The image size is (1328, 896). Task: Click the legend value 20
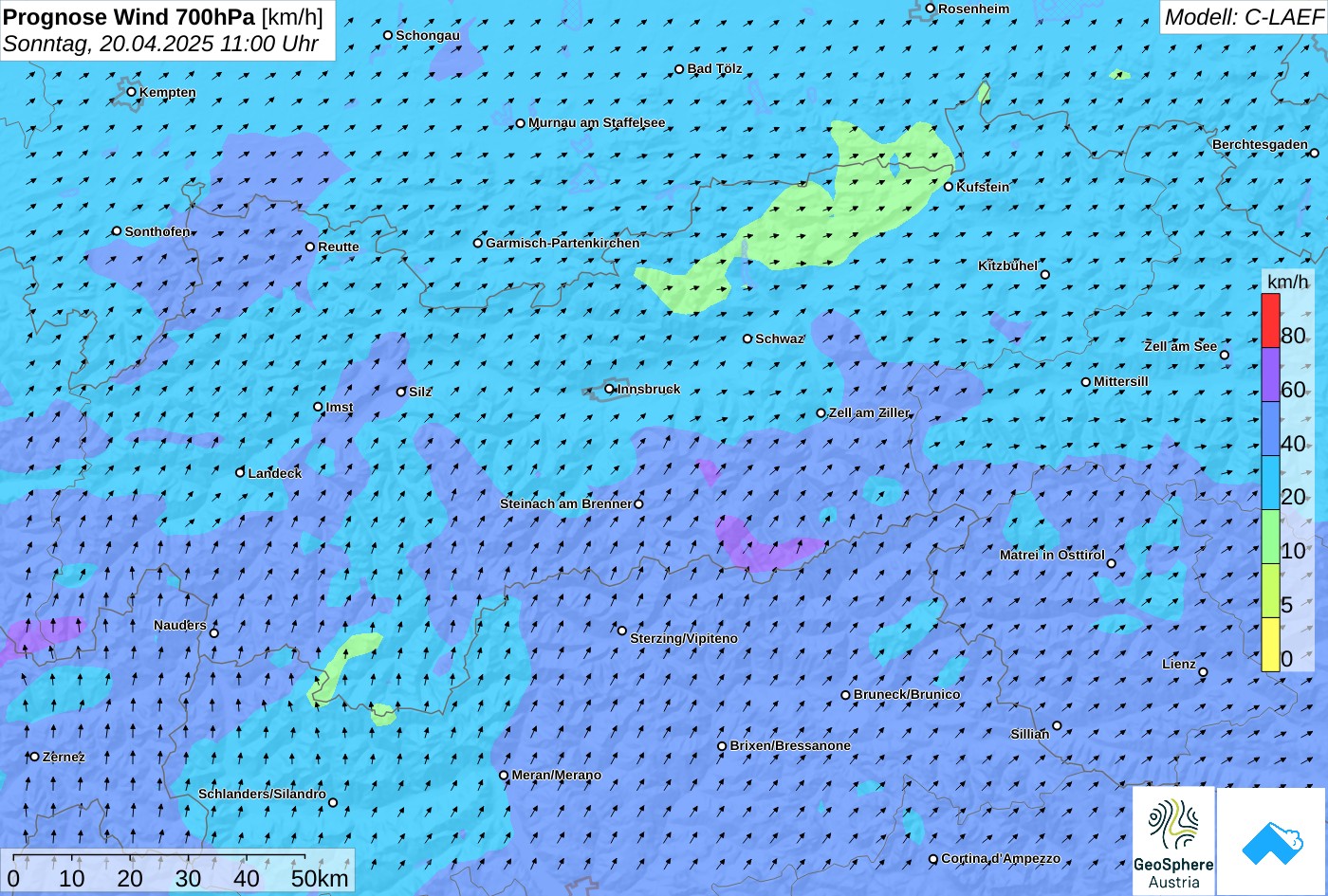coord(1293,497)
